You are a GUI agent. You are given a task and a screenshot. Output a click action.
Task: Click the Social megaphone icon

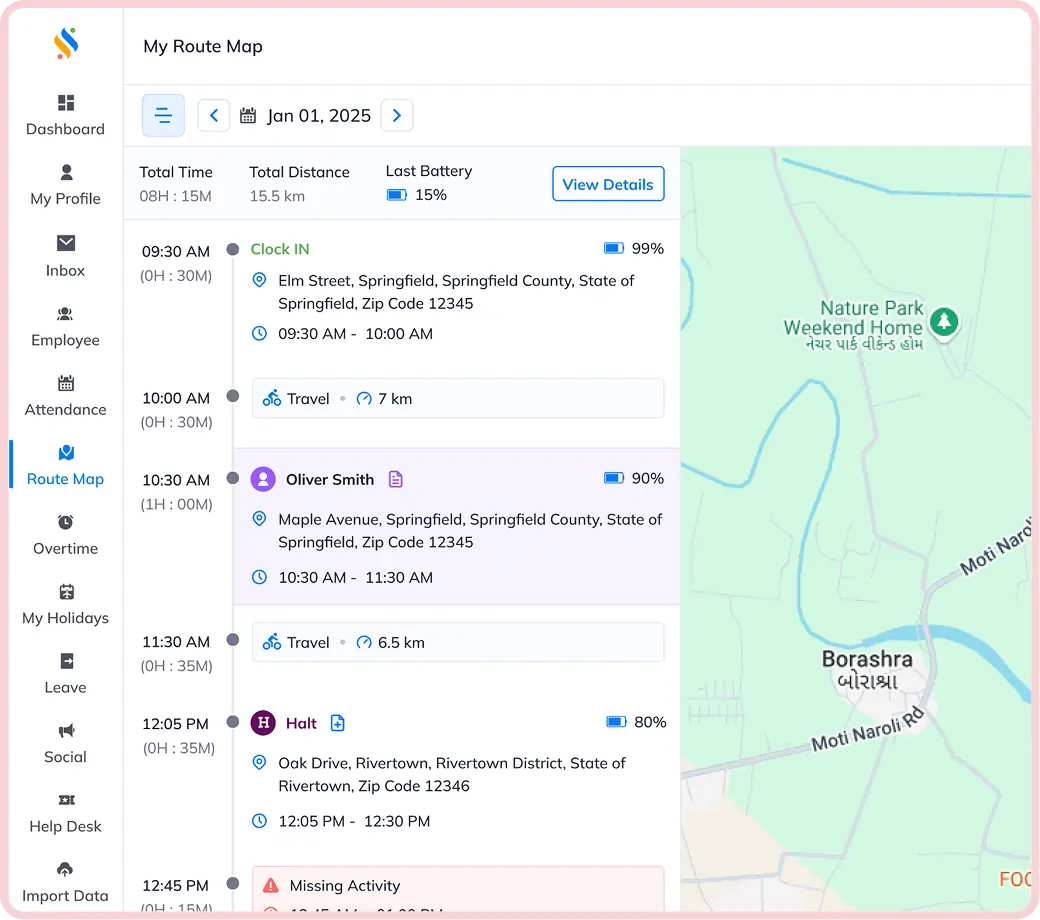(x=66, y=730)
